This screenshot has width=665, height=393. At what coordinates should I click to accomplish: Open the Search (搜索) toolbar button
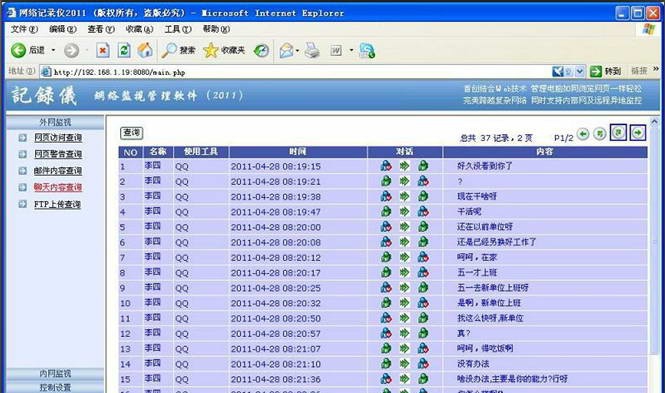[179, 50]
